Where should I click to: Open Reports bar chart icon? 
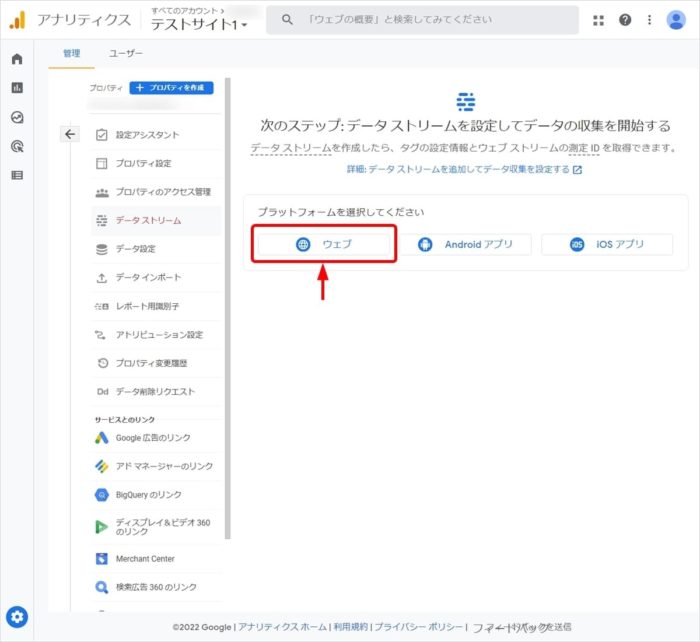[17, 88]
